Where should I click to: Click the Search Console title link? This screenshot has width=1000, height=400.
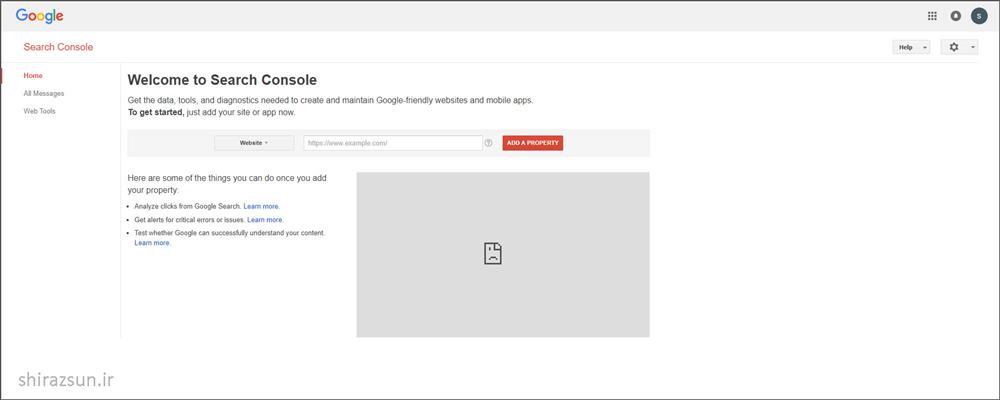tap(58, 47)
